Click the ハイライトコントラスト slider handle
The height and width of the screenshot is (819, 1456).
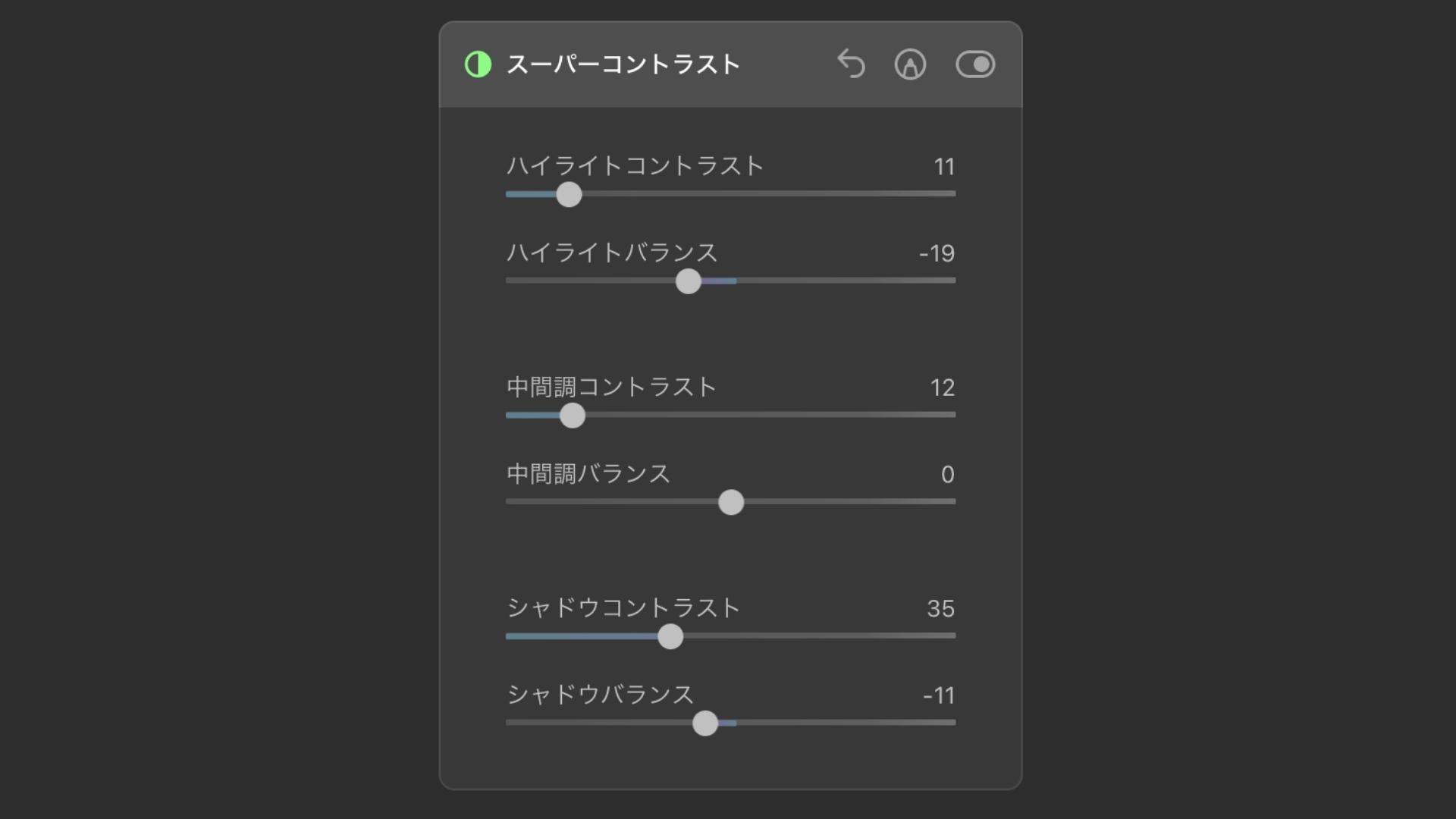(x=569, y=194)
